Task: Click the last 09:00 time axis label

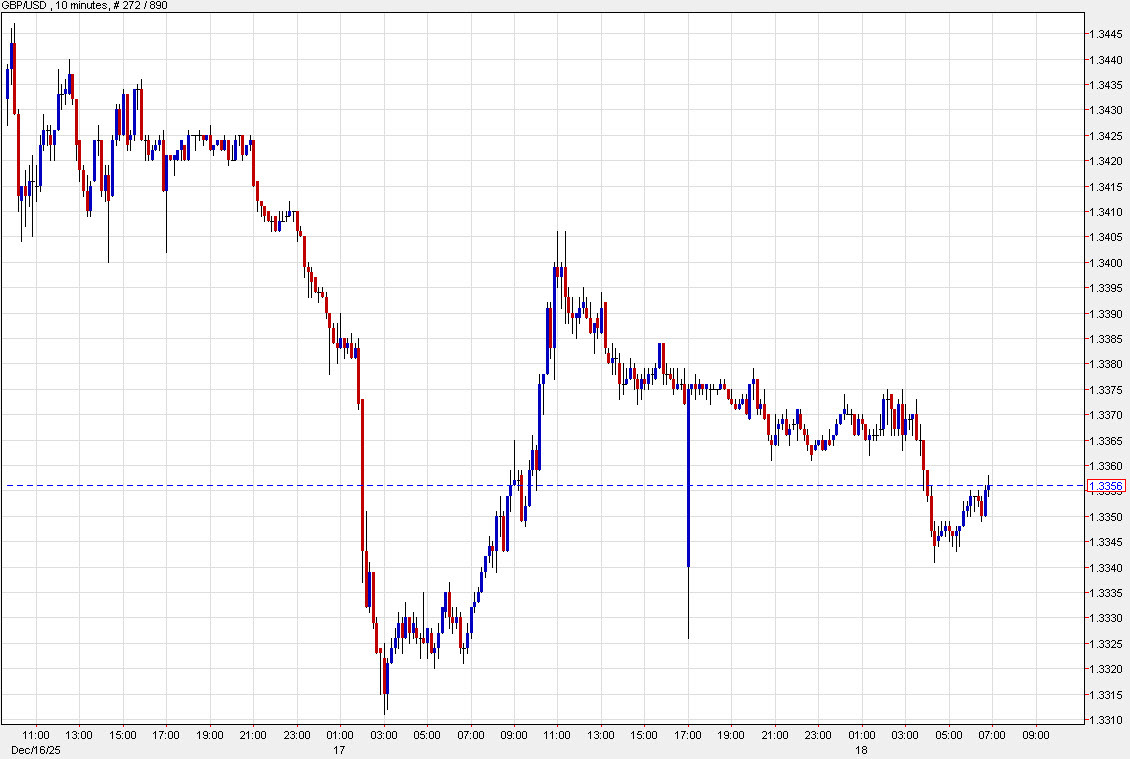Action: point(1035,736)
